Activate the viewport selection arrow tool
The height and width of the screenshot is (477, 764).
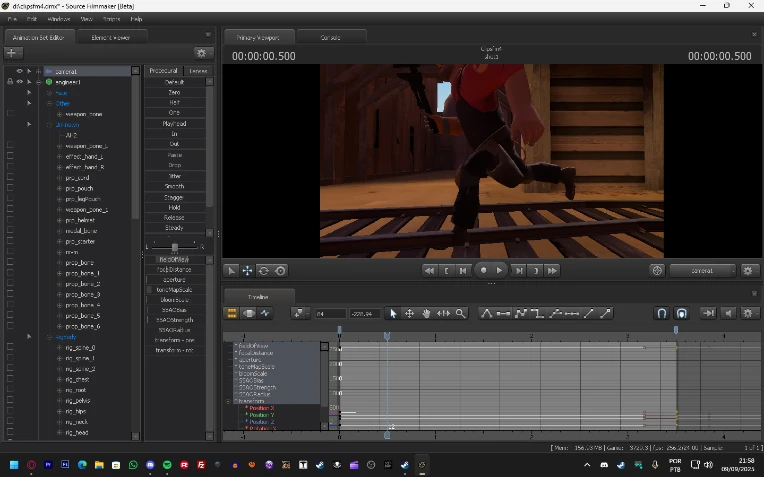coord(231,271)
